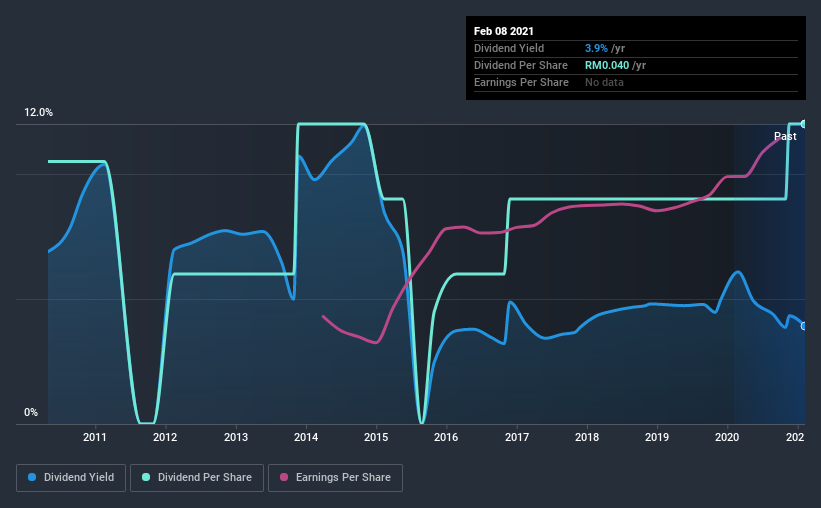Click the RM0.040 dividend per share value
Viewport: 821px width, 508px height.
point(607,65)
